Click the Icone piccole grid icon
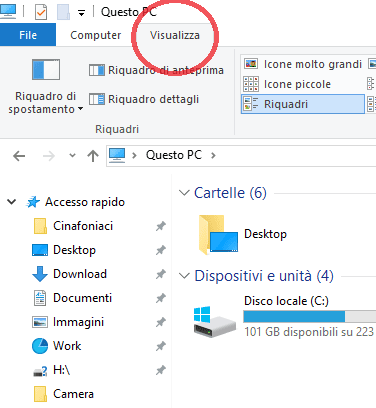 click(251, 84)
